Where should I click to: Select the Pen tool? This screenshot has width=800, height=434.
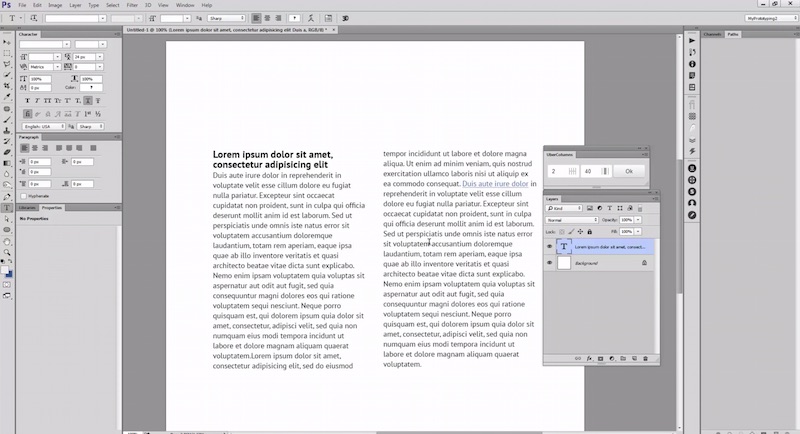(7, 196)
